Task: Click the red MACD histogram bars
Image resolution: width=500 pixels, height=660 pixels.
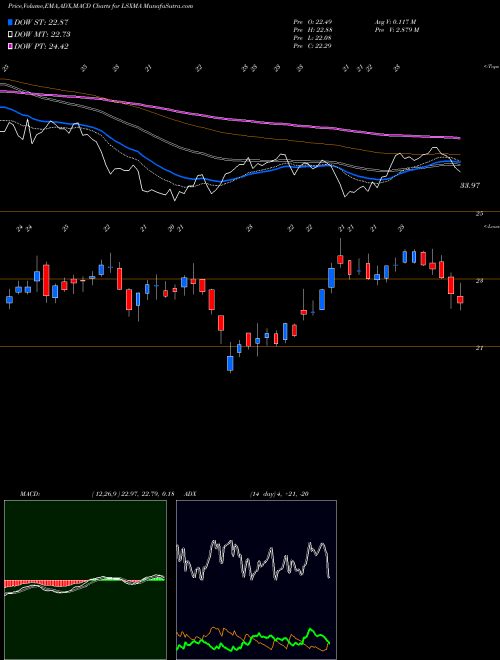Action: 42,583
